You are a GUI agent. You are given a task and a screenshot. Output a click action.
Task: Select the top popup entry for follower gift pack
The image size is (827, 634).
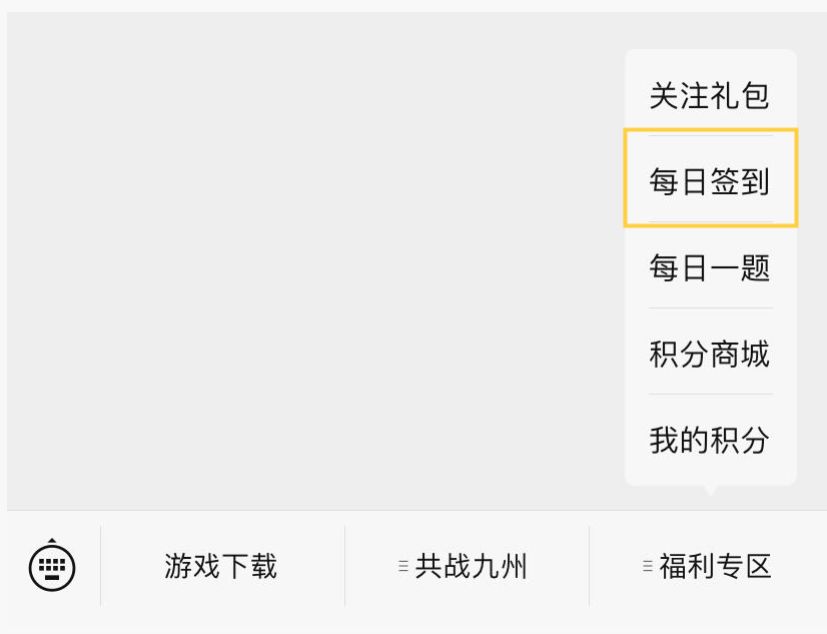[x=710, y=96]
